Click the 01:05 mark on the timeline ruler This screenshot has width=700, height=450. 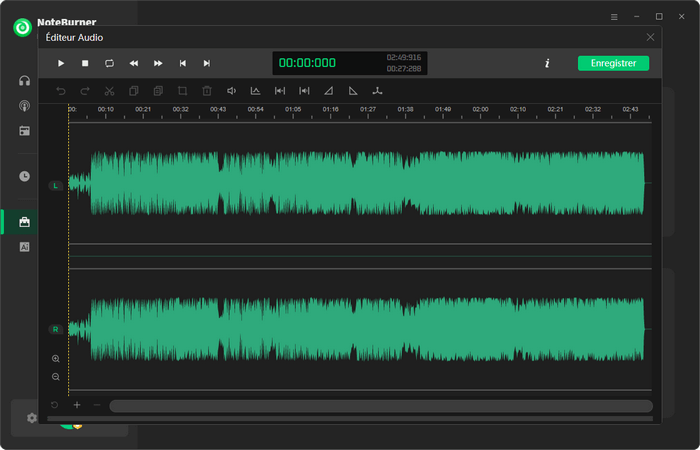tap(293, 109)
